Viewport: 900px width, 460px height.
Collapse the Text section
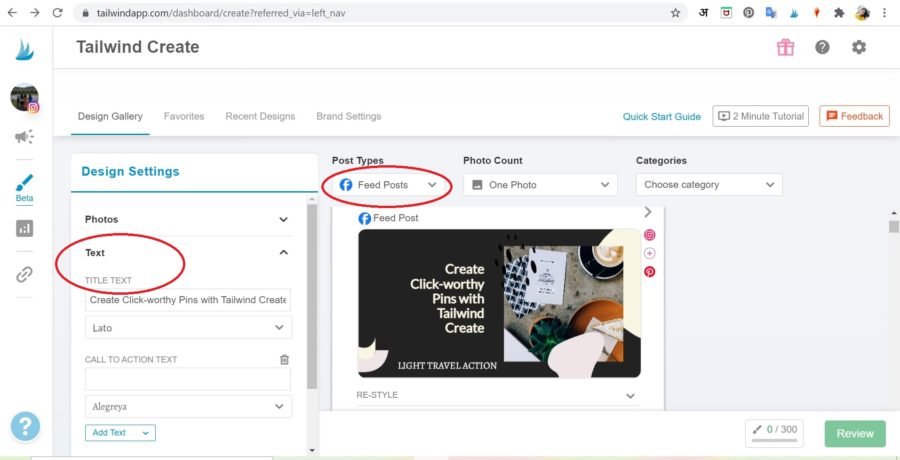pos(187,253)
